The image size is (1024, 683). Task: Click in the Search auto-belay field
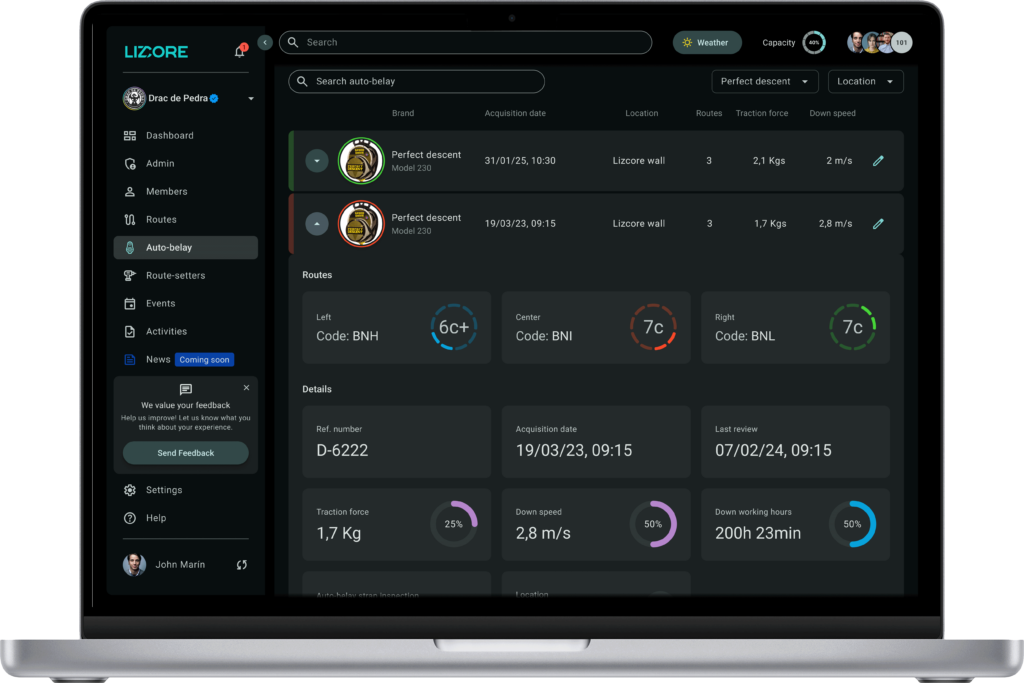[x=417, y=82]
